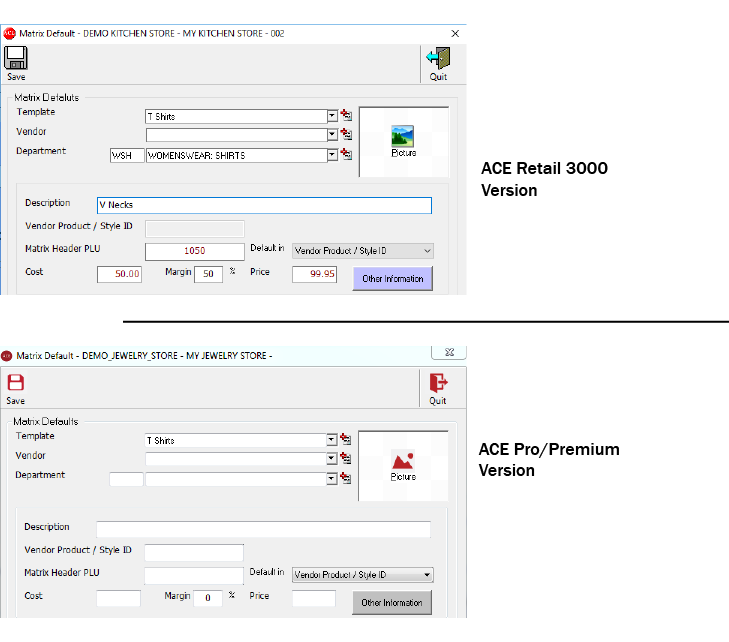The height and width of the screenshot is (642, 729).
Task: Click the icon beside Template in the Kitchen Store window
Action: [x=346, y=115]
